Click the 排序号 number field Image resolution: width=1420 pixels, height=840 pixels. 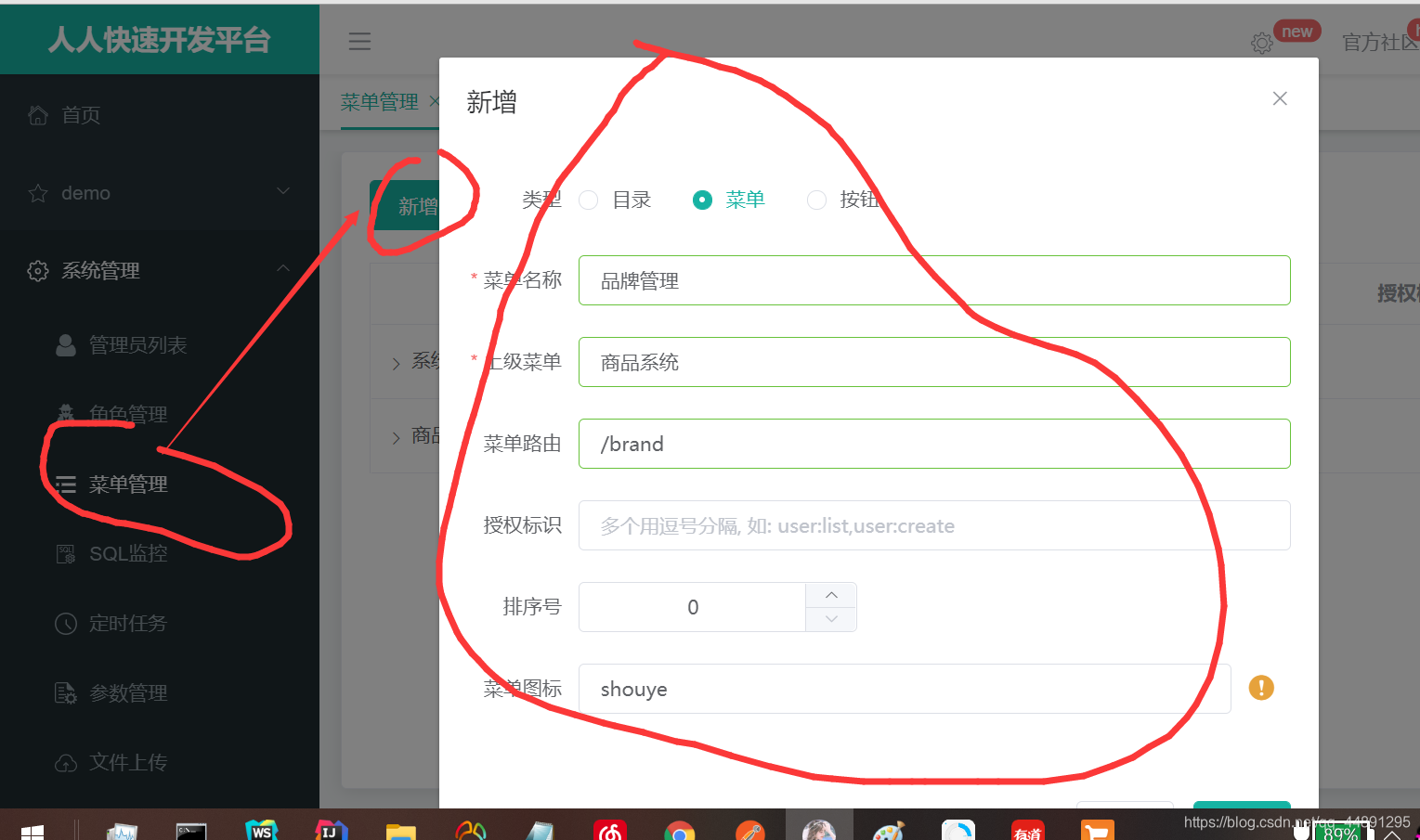tap(692, 607)
